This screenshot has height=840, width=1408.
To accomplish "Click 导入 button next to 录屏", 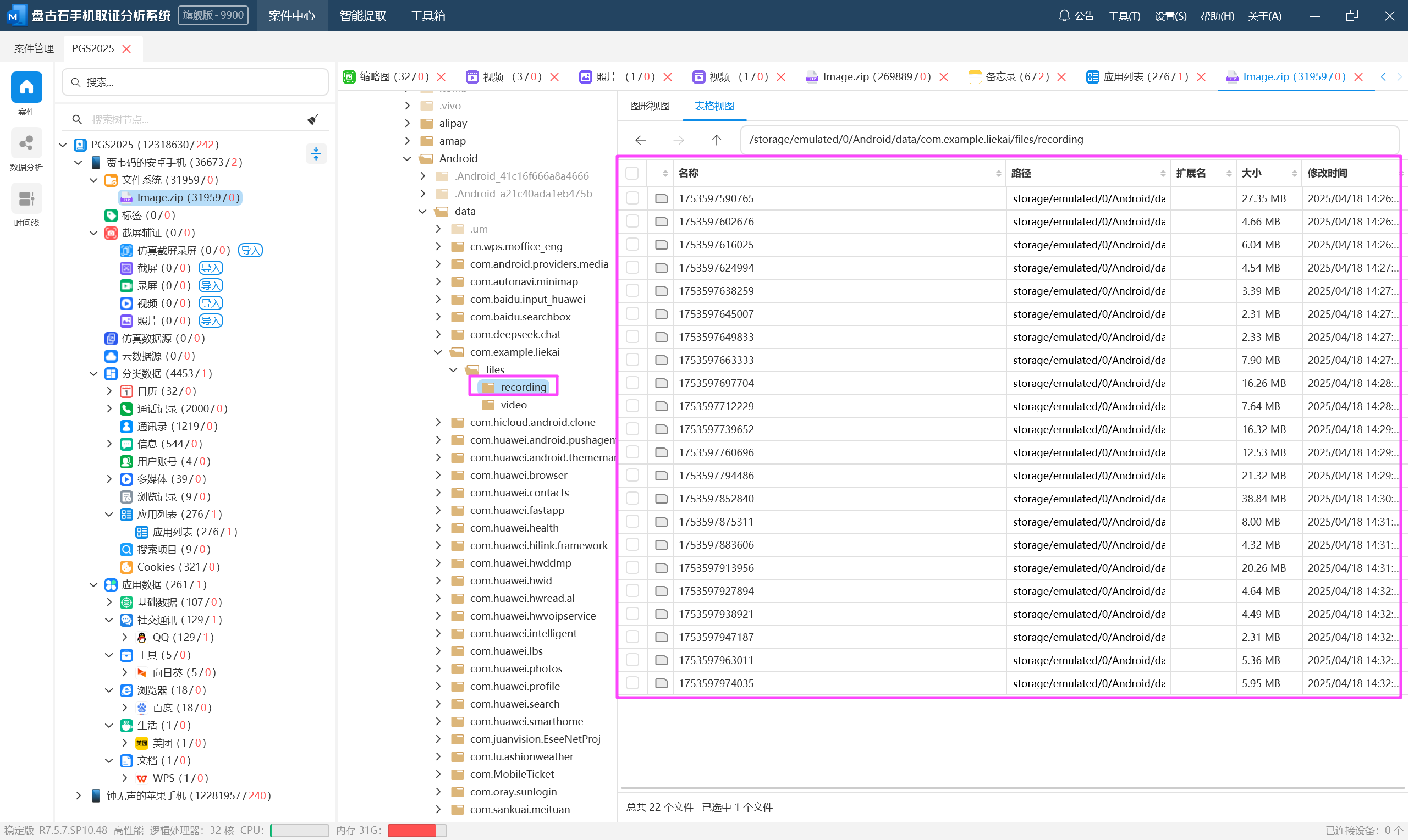I will point(211,285).
